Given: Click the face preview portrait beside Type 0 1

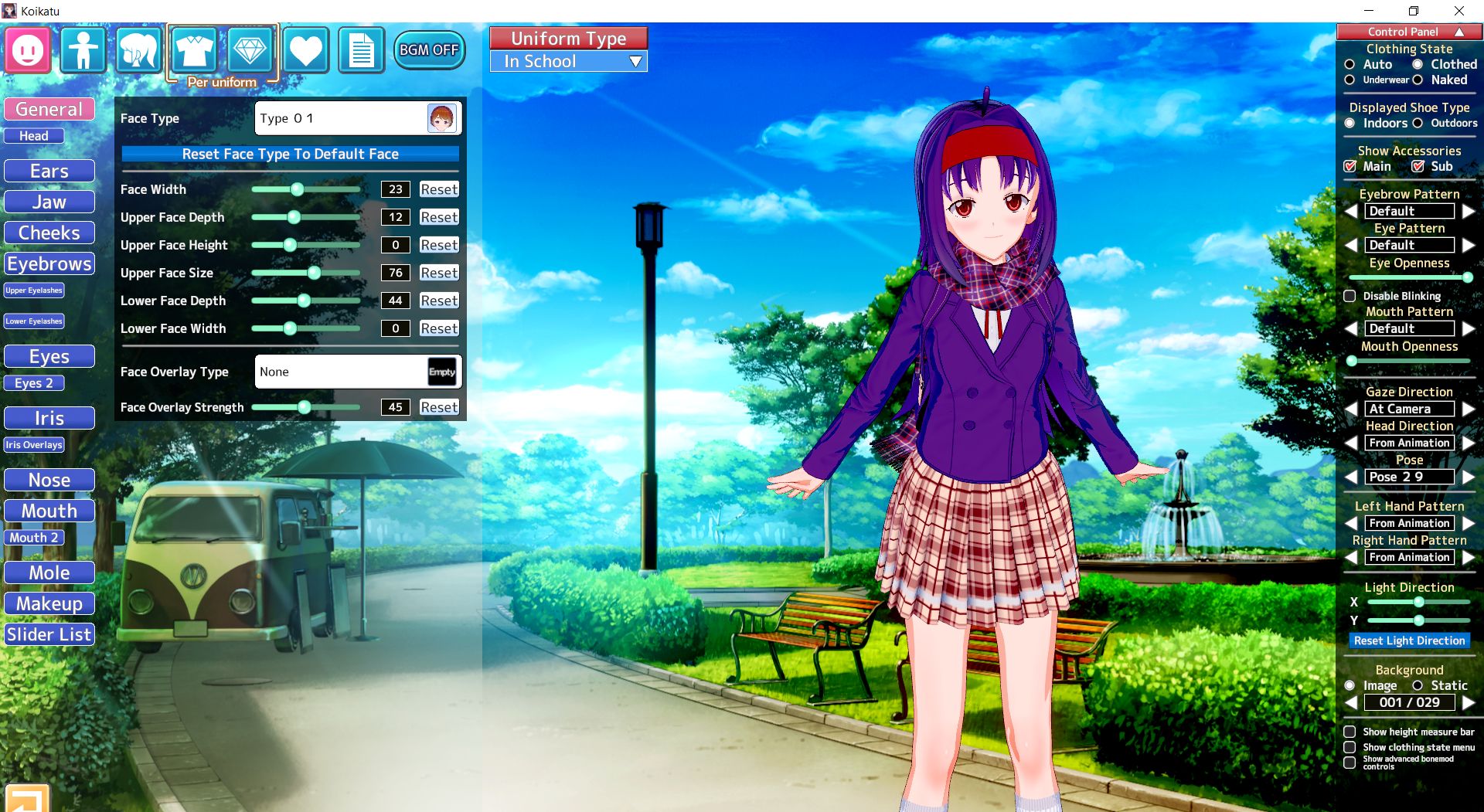Looking at the screenshot, I should click(444, 117).
